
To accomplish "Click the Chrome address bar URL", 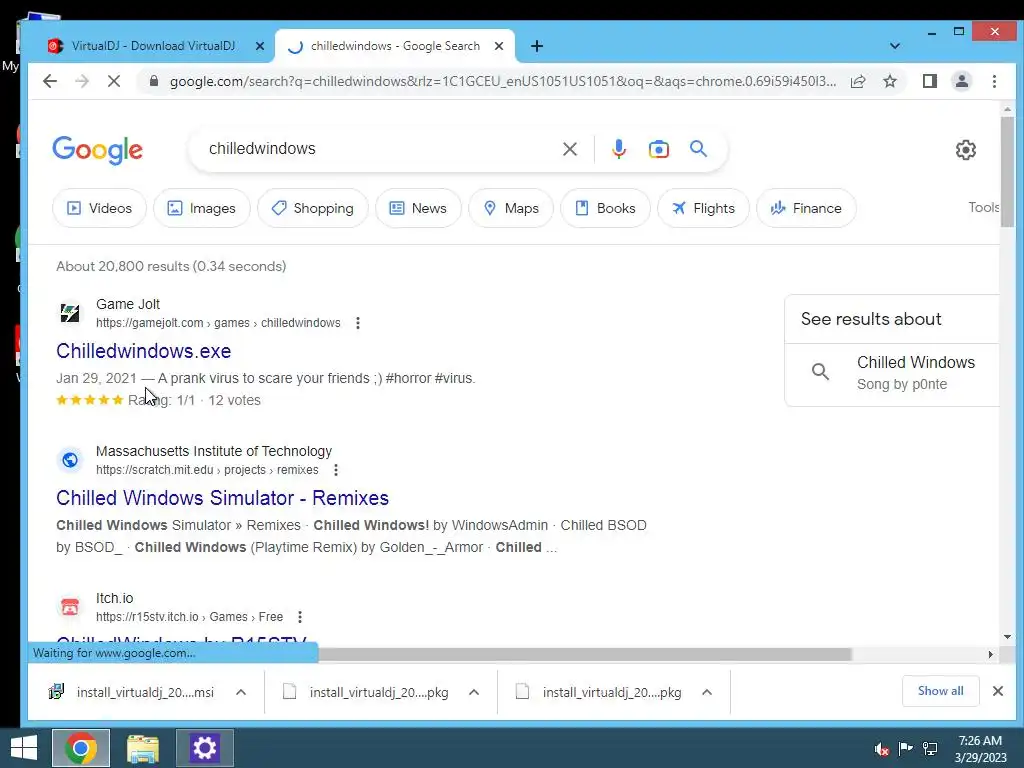I will click(x=503, y=81).
